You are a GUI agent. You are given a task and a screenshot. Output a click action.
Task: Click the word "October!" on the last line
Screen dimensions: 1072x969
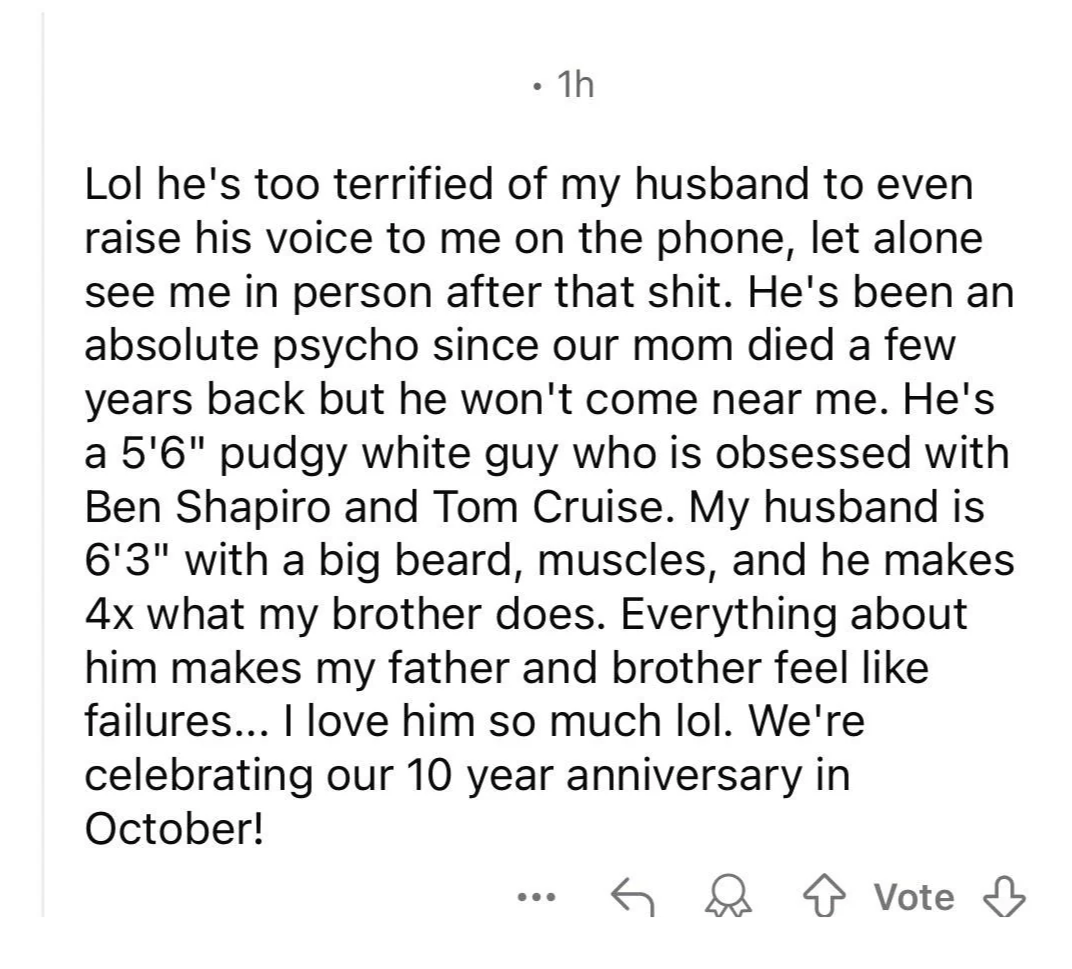tap(174, 829)
